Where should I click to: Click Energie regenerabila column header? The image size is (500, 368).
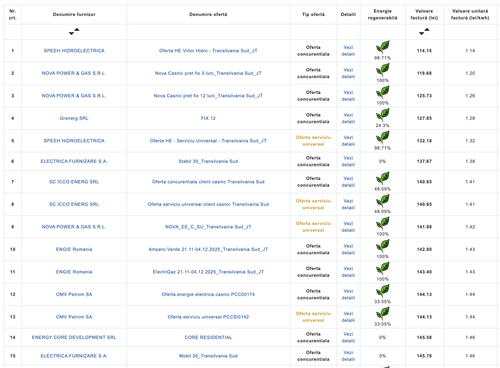coord(382,14)
